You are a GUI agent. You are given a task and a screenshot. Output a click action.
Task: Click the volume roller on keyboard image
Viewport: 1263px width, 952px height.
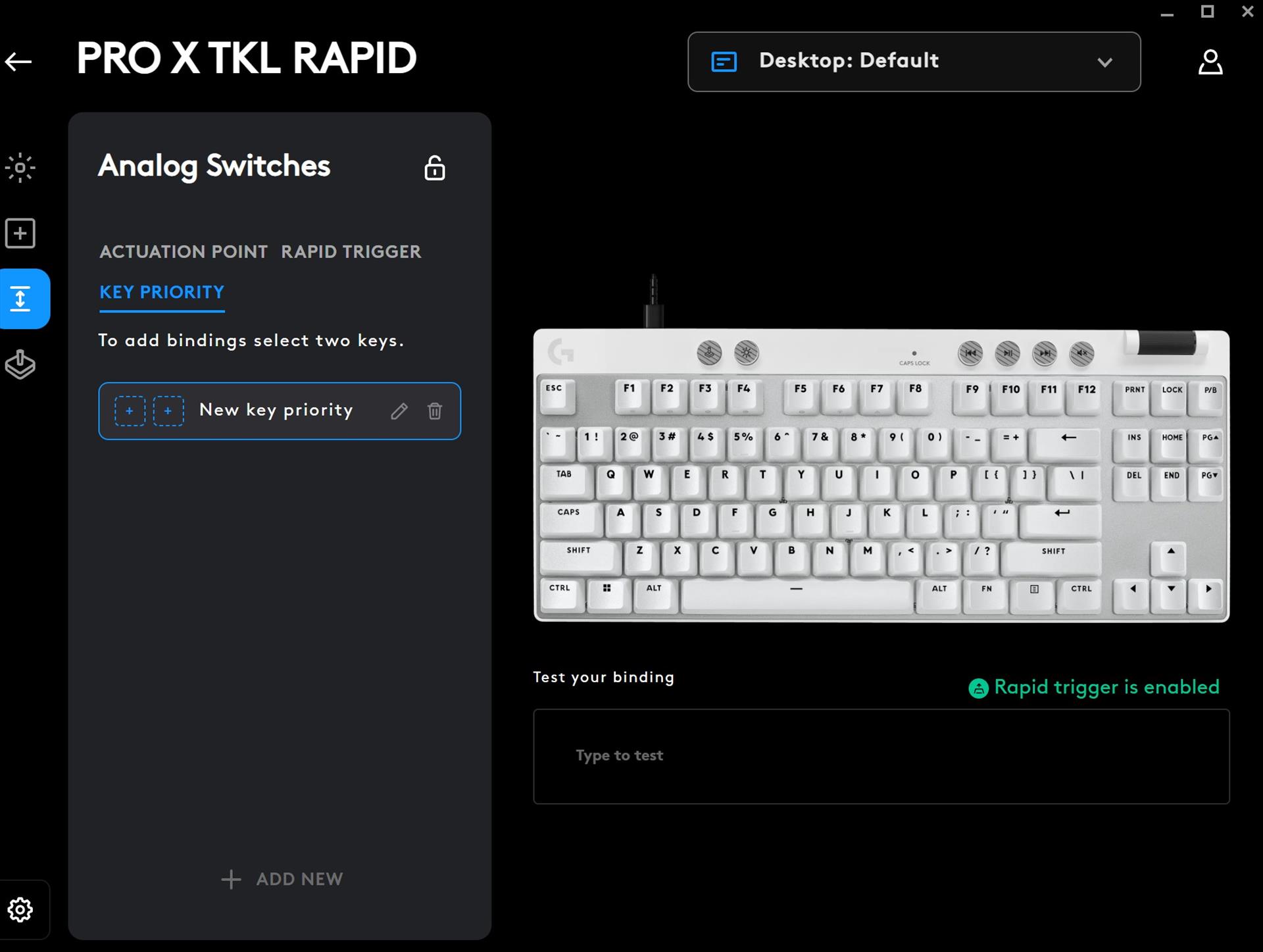pyautogui.click(x=1166, y=343)
